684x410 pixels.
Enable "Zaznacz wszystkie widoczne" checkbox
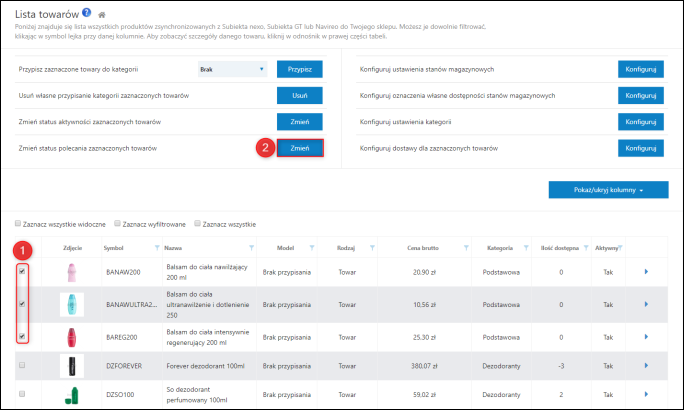click(x=18, y=223)
